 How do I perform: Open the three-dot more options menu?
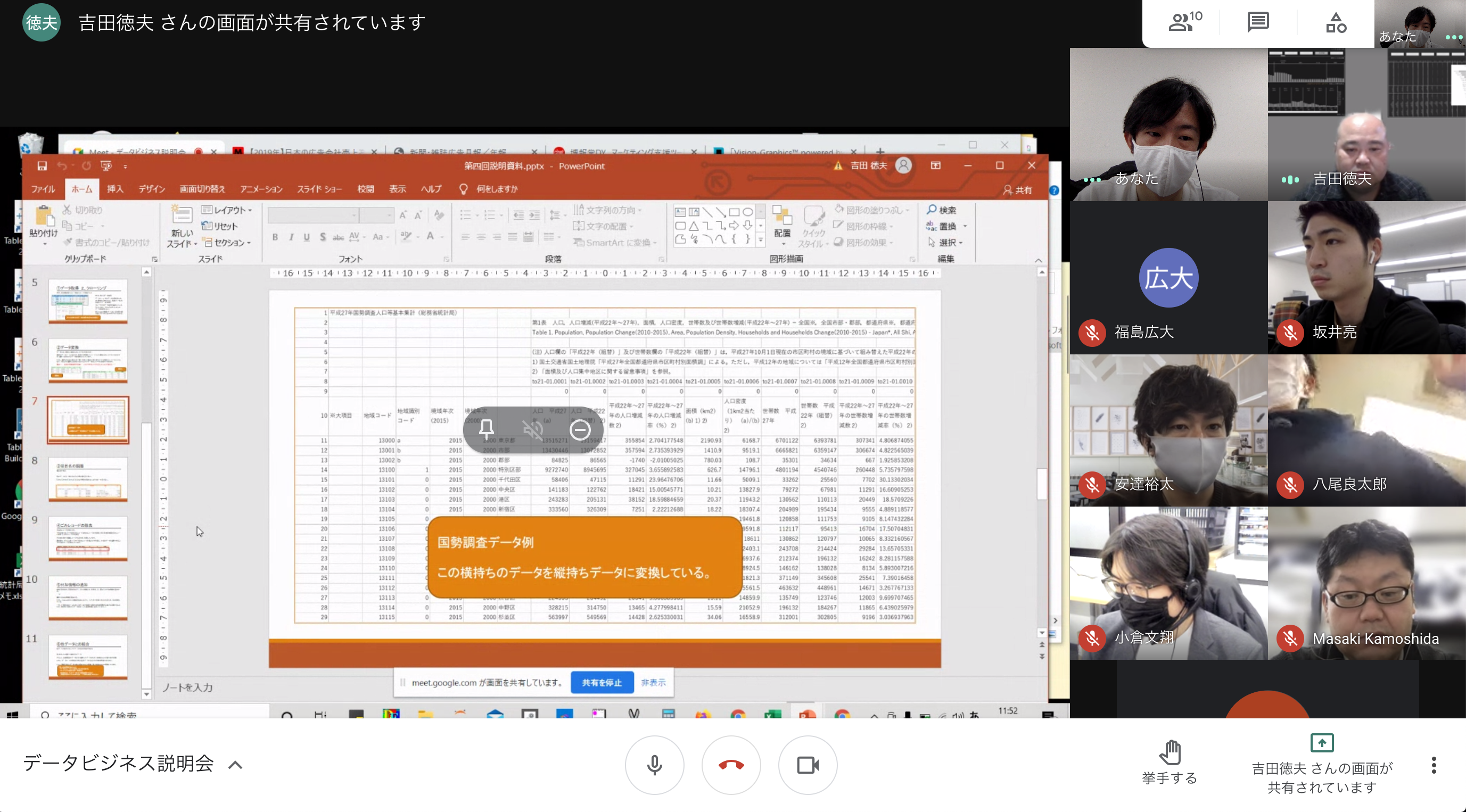[1434, 765]
